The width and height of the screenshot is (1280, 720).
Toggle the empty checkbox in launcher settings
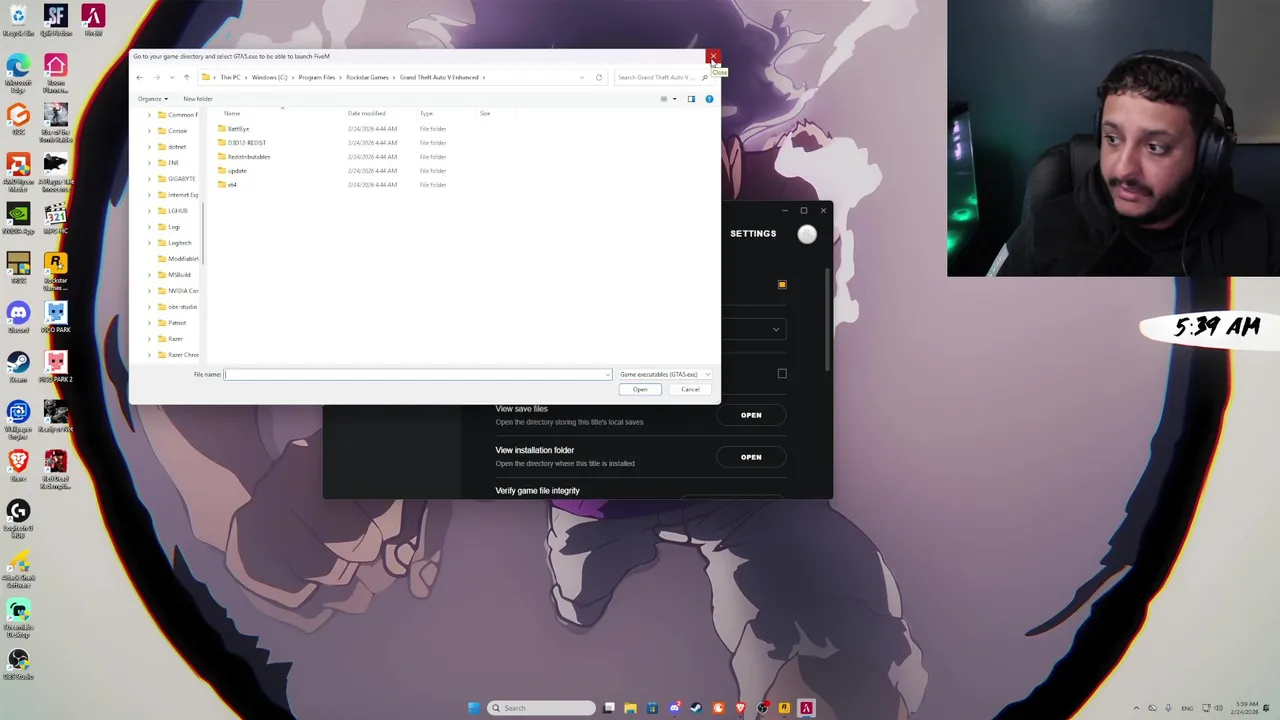tap(782, 374)
